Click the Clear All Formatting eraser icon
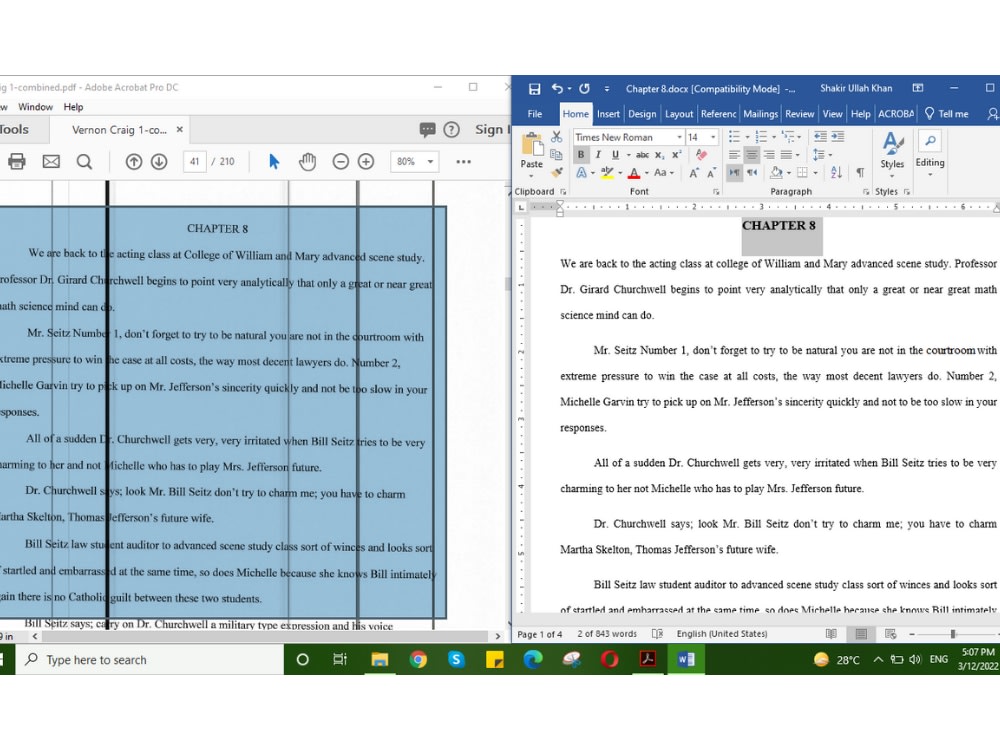This screenshot has width=1000, height=750. (702, 154)
